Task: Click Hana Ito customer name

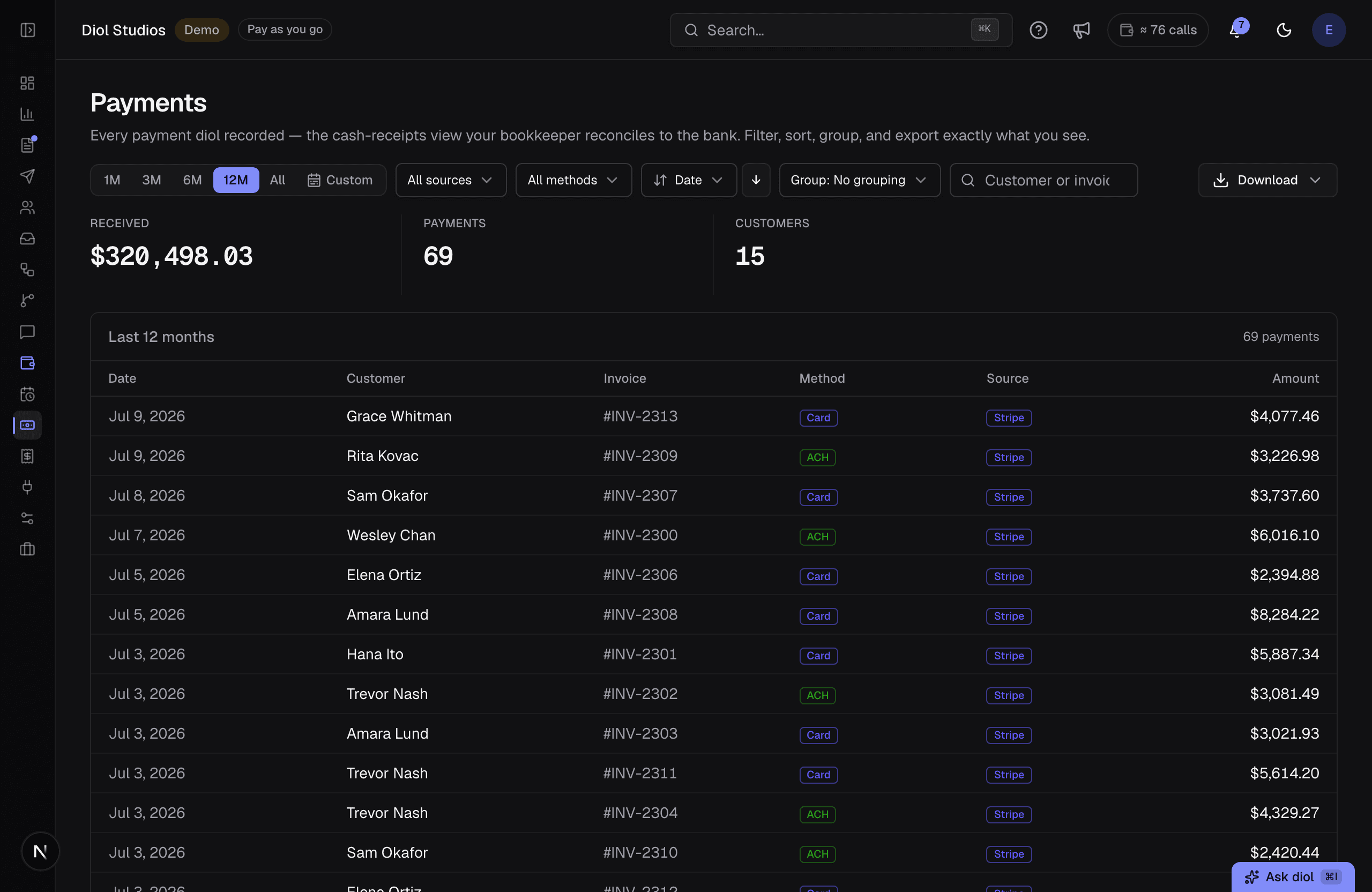Action: point(375,654)
